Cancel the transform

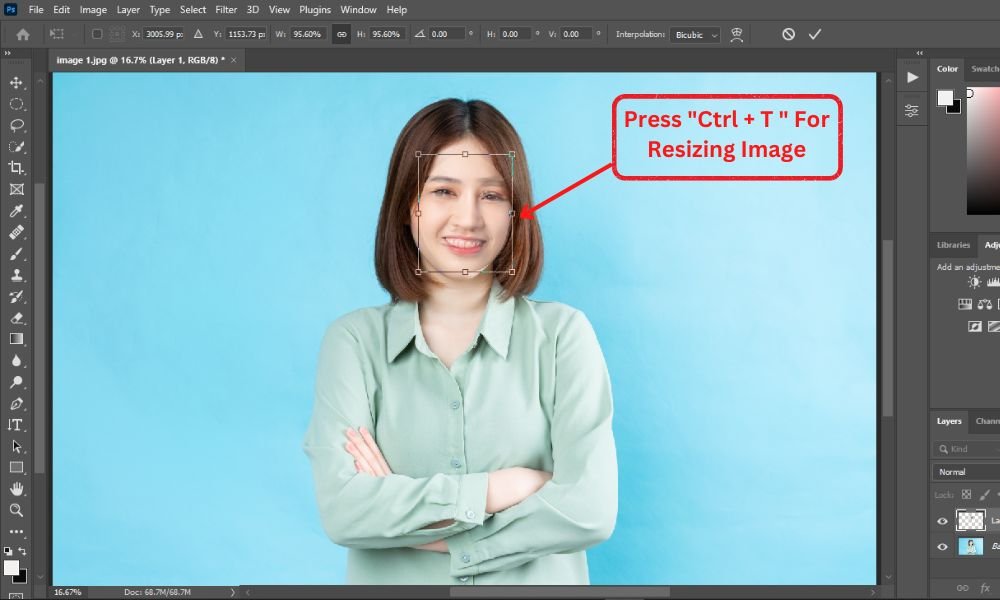[788, 34]
